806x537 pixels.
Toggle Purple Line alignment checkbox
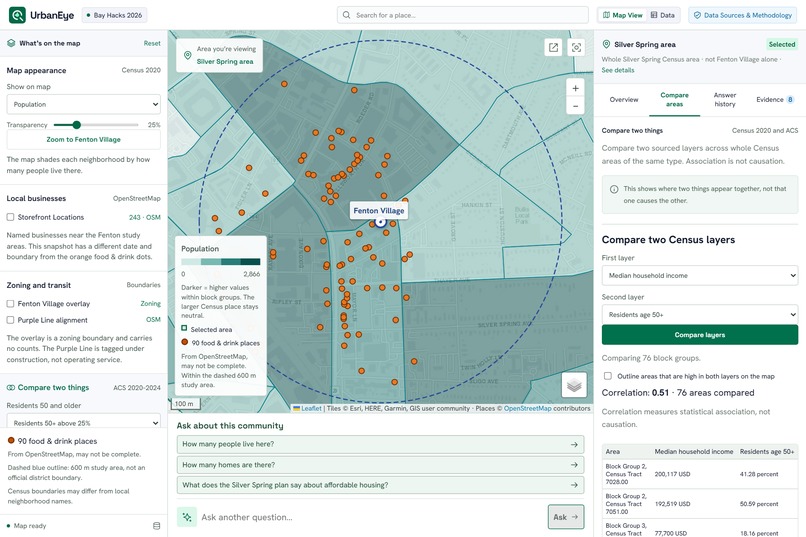[x=10, y=320]
